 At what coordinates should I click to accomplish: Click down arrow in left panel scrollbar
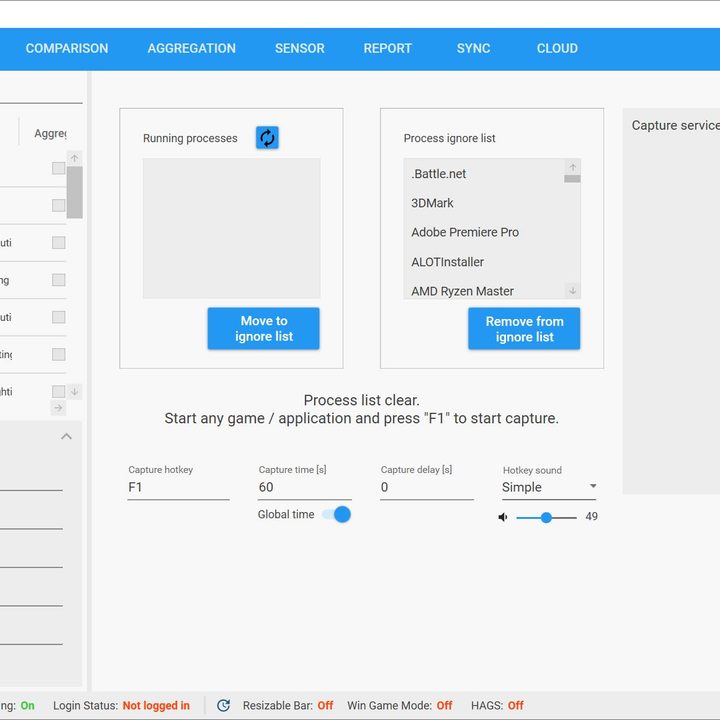(x=74, y=392)
